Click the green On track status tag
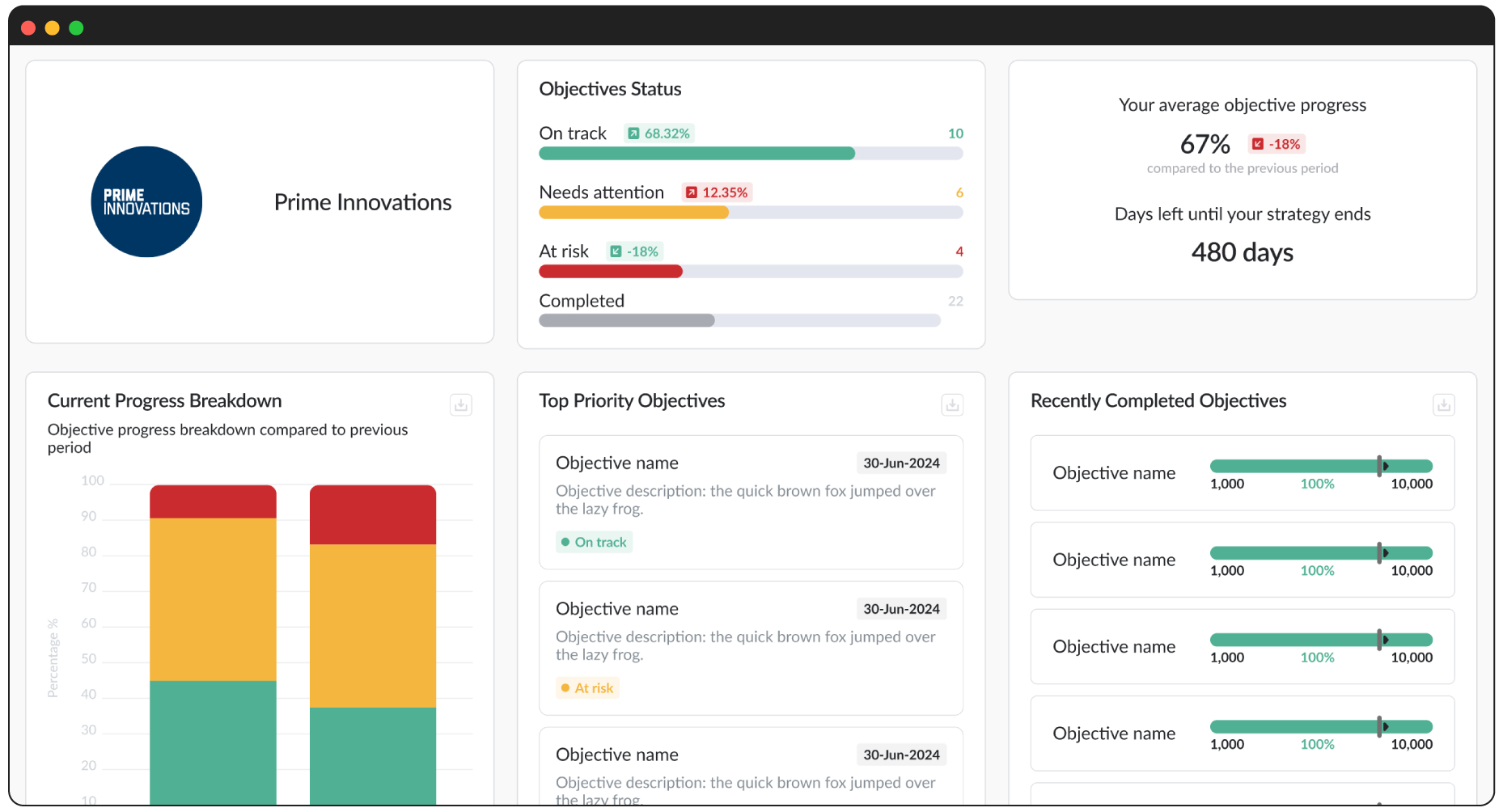1503x812 pixels. [594, 542]
